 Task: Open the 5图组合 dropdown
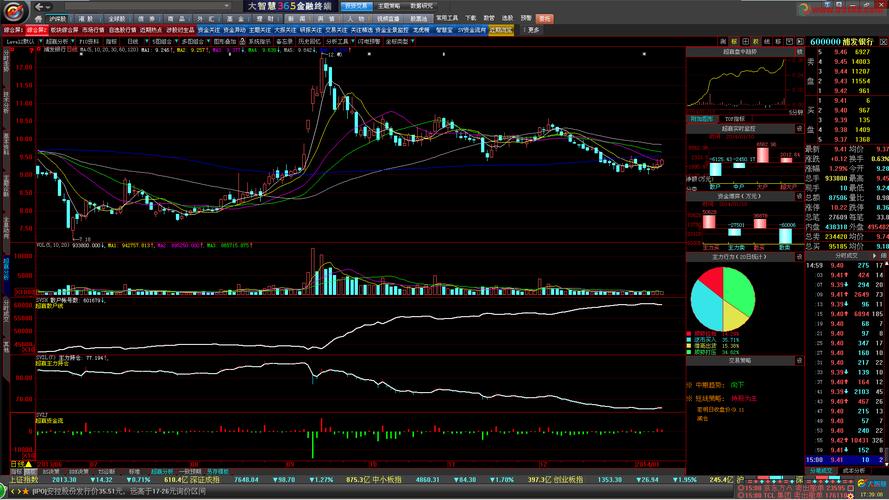(x=176, y=41)
